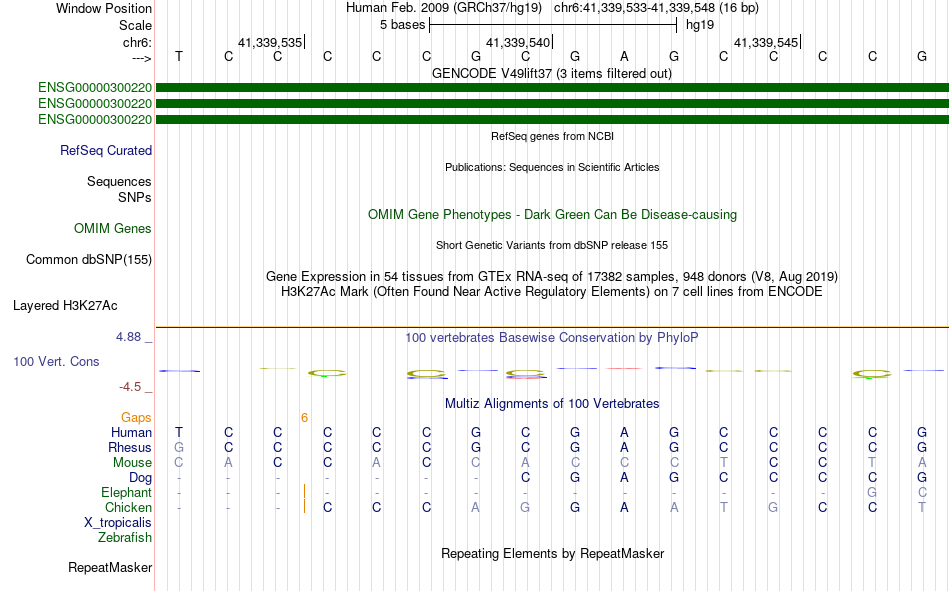Click the orange gap bar in the Chicken row

point(304,506)
